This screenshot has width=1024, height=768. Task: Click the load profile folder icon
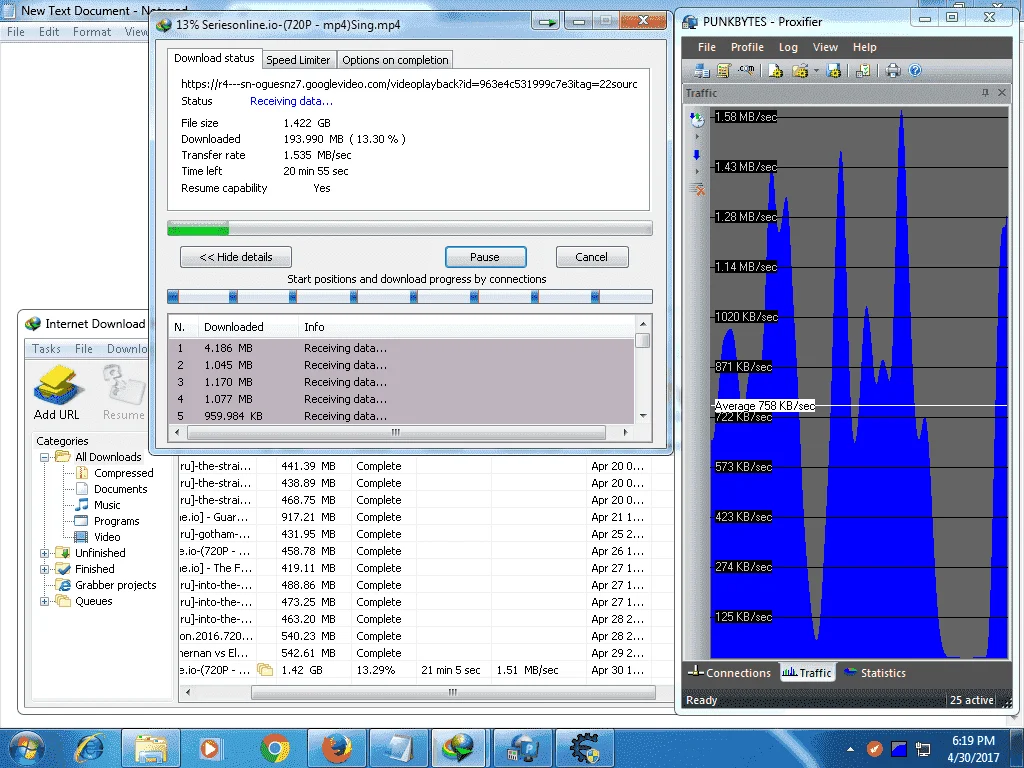click(x=799, y=71)
